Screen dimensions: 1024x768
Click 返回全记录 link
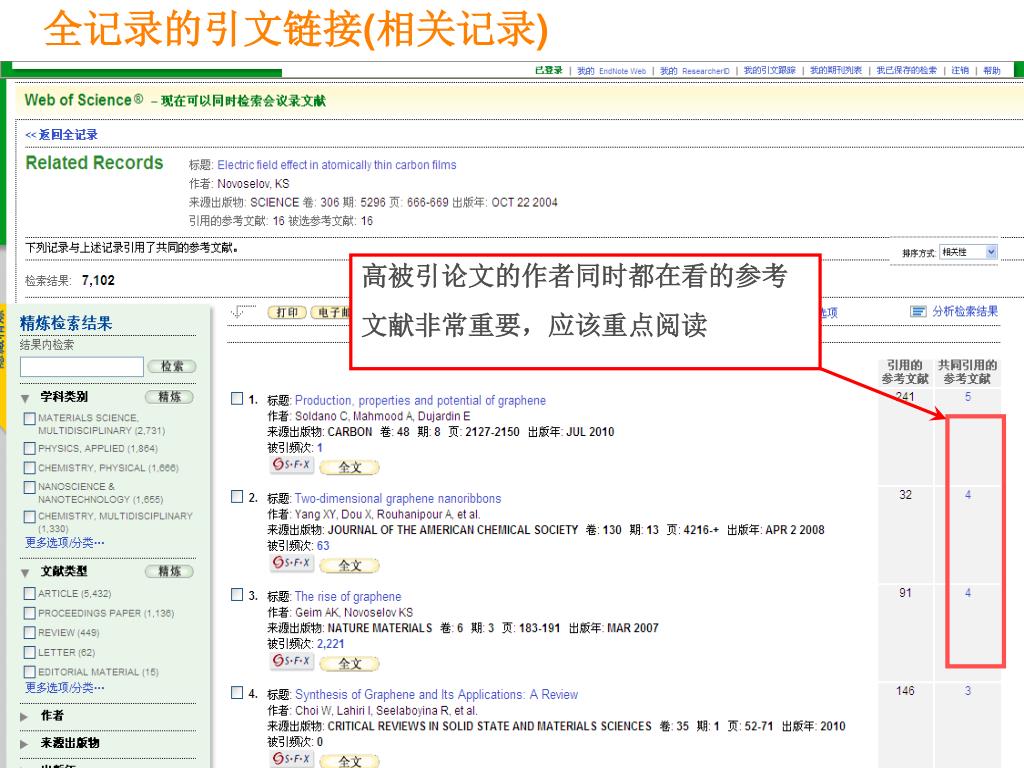(x=61, y=135)
